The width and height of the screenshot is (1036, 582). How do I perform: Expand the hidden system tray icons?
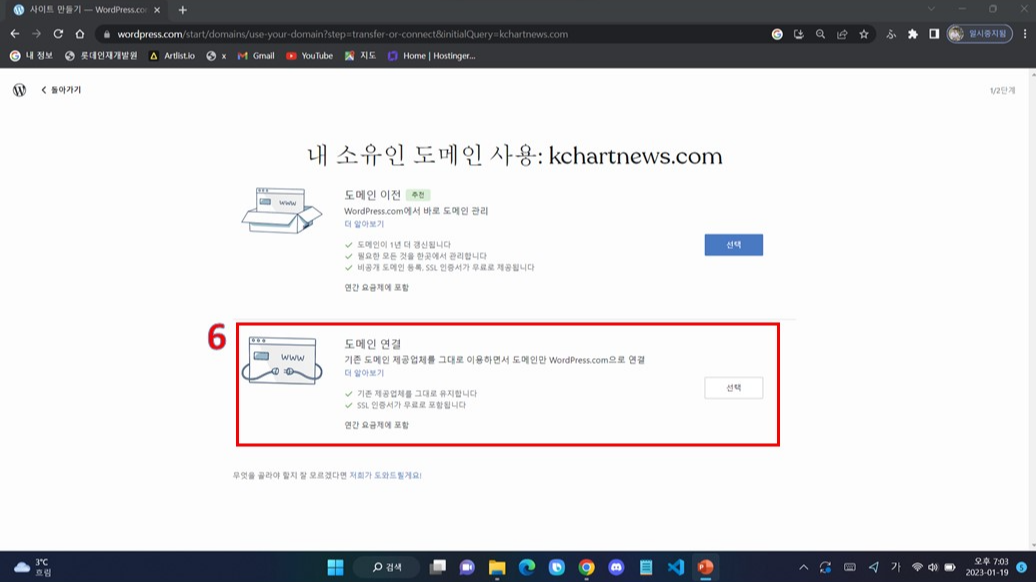click(x=803, y=567)
